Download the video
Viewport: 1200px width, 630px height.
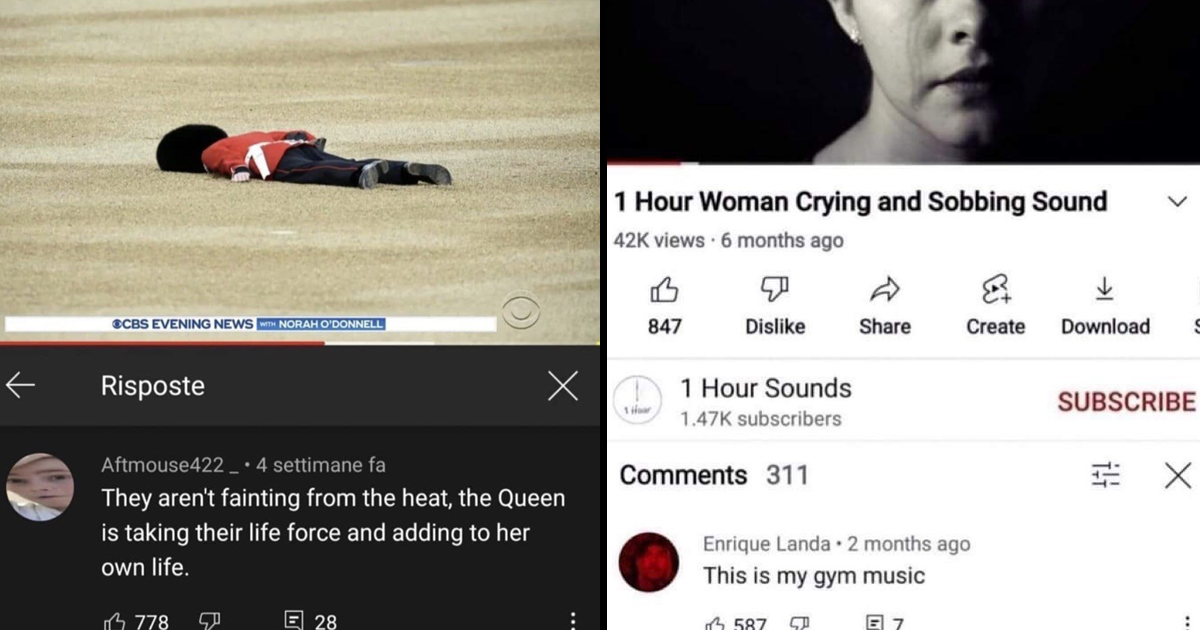[x=1105, y=306]
